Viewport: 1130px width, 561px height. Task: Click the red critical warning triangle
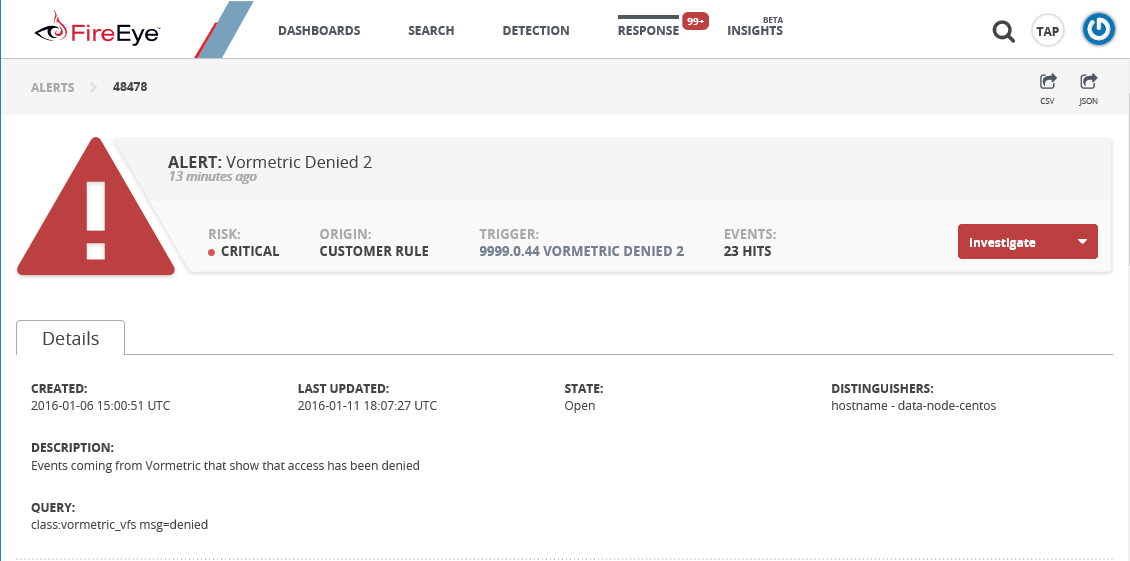[96, 206]
